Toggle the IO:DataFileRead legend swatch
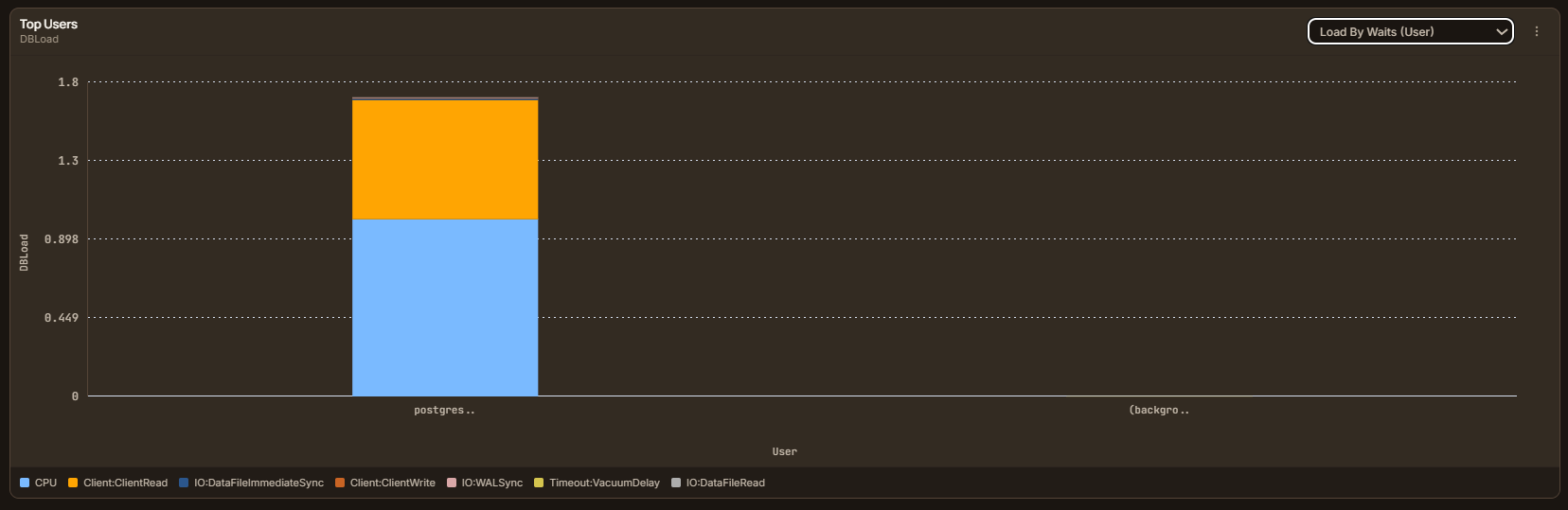The width and height of the screenshot is (1568, 510). click(x=676, y=483)
